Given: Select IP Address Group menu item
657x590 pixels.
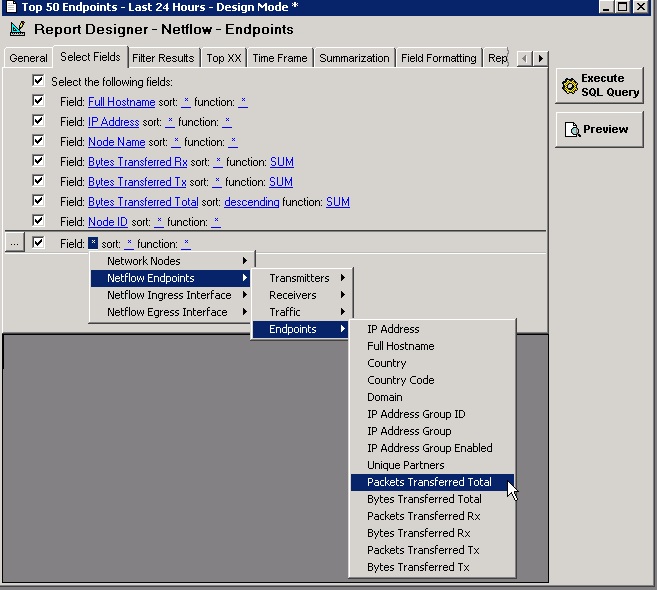Looking at the screenshot, I should [432, 431].
